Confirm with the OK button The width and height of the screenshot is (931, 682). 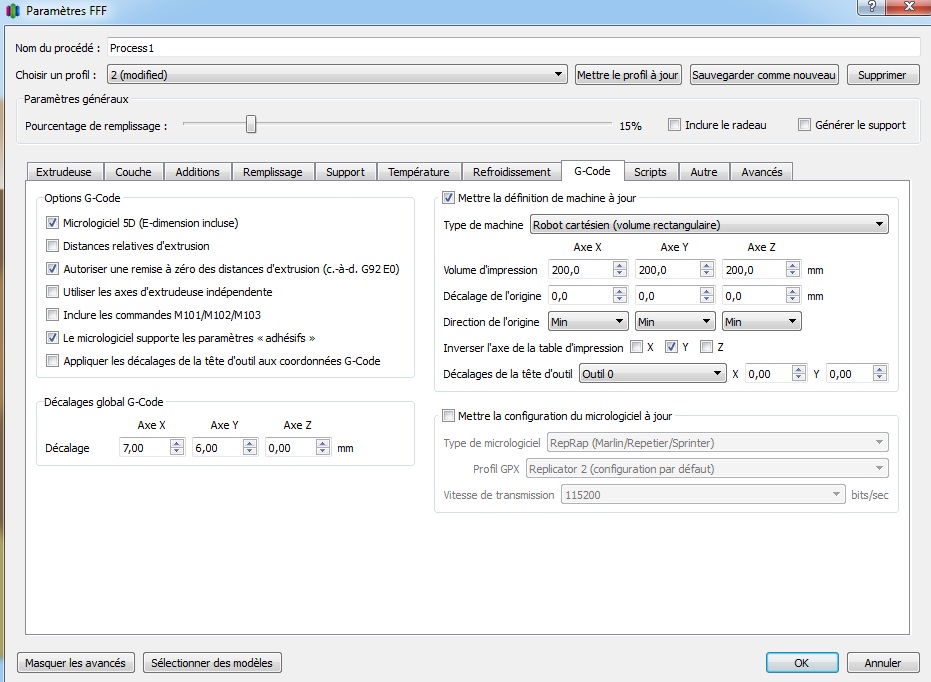pos(802,663)
